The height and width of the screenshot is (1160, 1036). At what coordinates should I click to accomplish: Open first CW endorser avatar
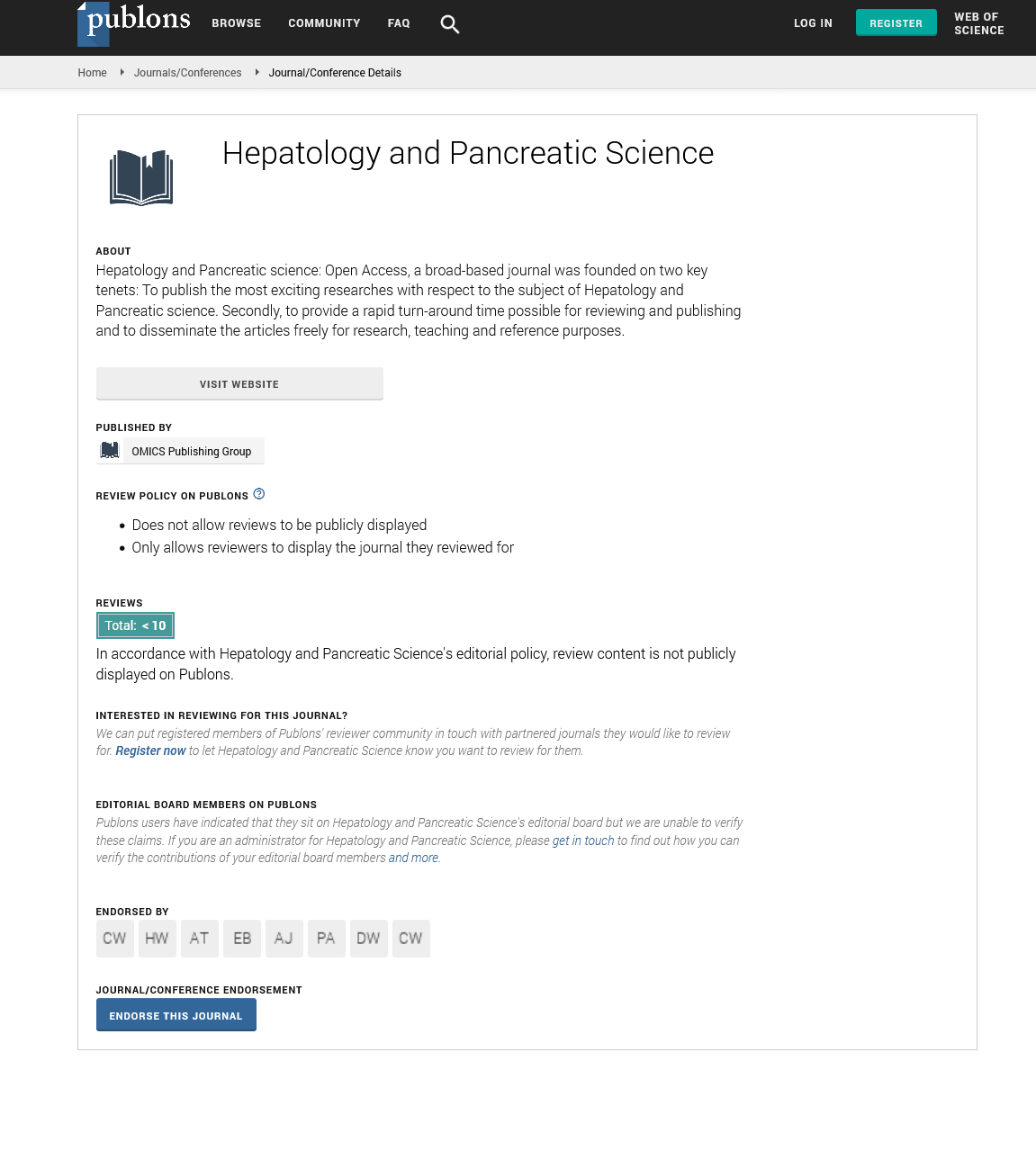click(114, 938)
